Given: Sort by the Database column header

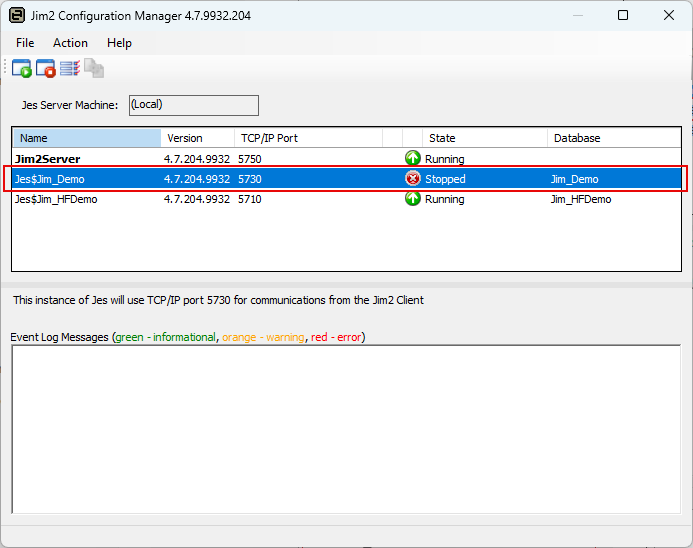Looking at the screenshot, I should tap(614, 138).
